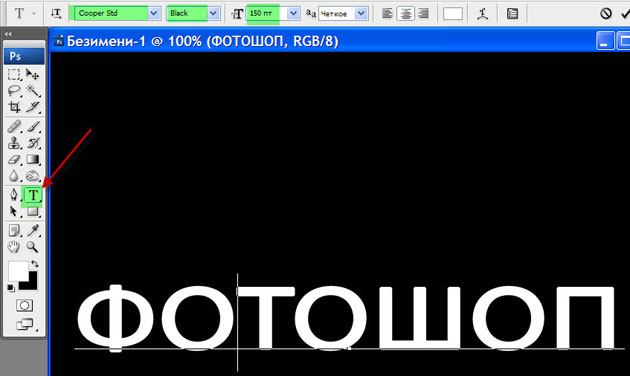Select the Slice tool
This screenshot has width=630, height=376.
(x=33, y=107)
